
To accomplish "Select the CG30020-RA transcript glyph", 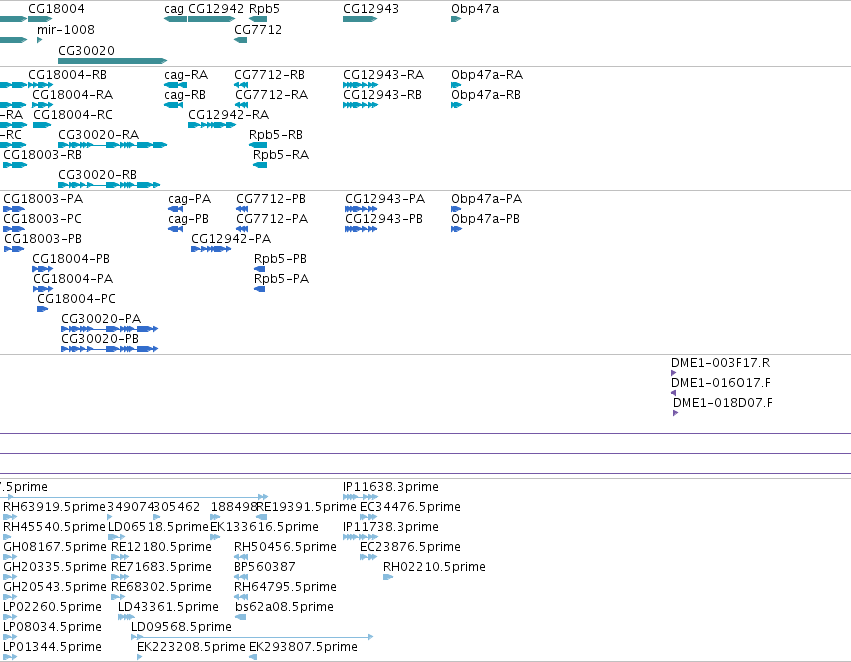I will pyautogui.click(x=112, y=145).
